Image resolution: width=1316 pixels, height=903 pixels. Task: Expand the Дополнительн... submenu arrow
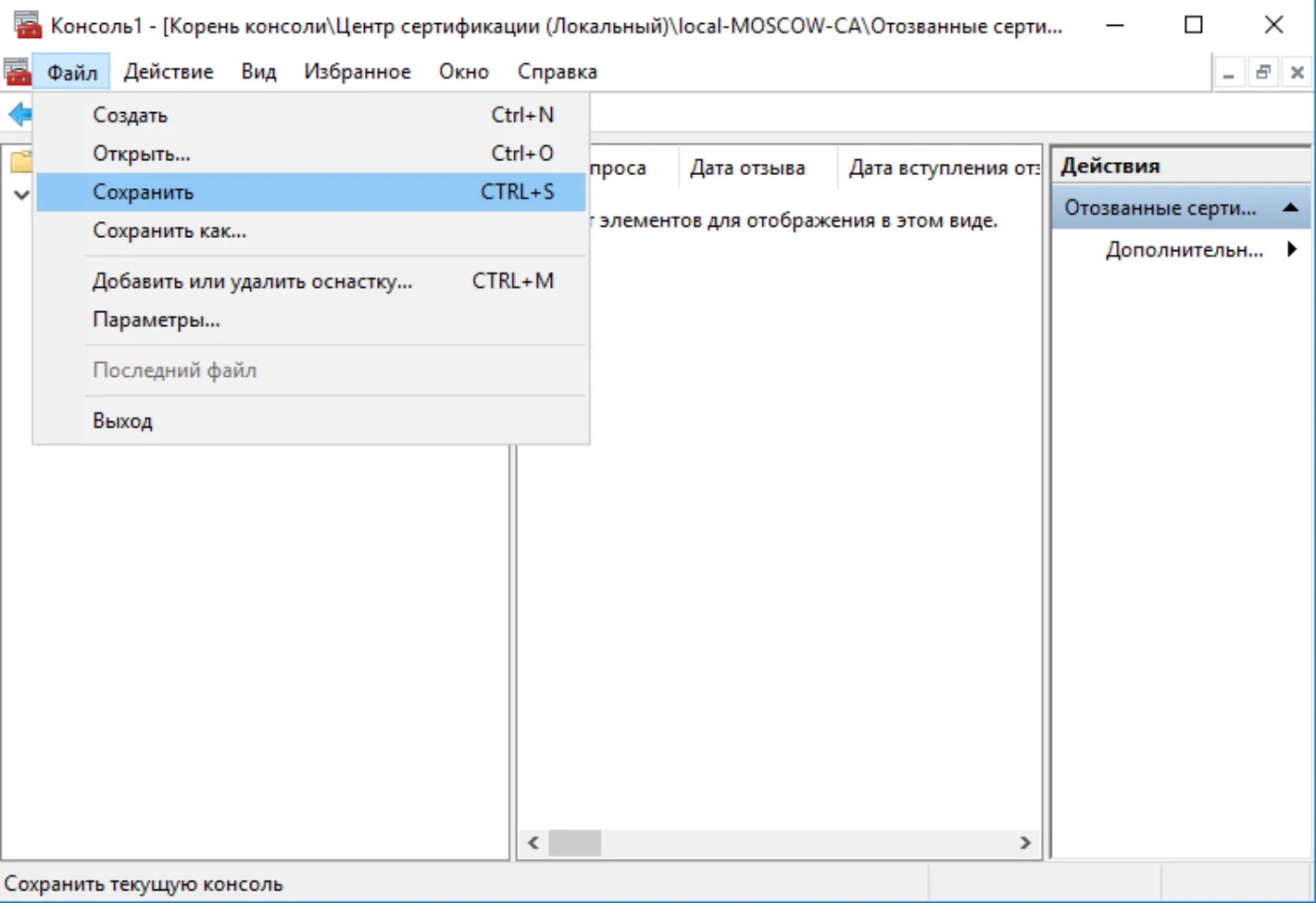coord(1292,249)
